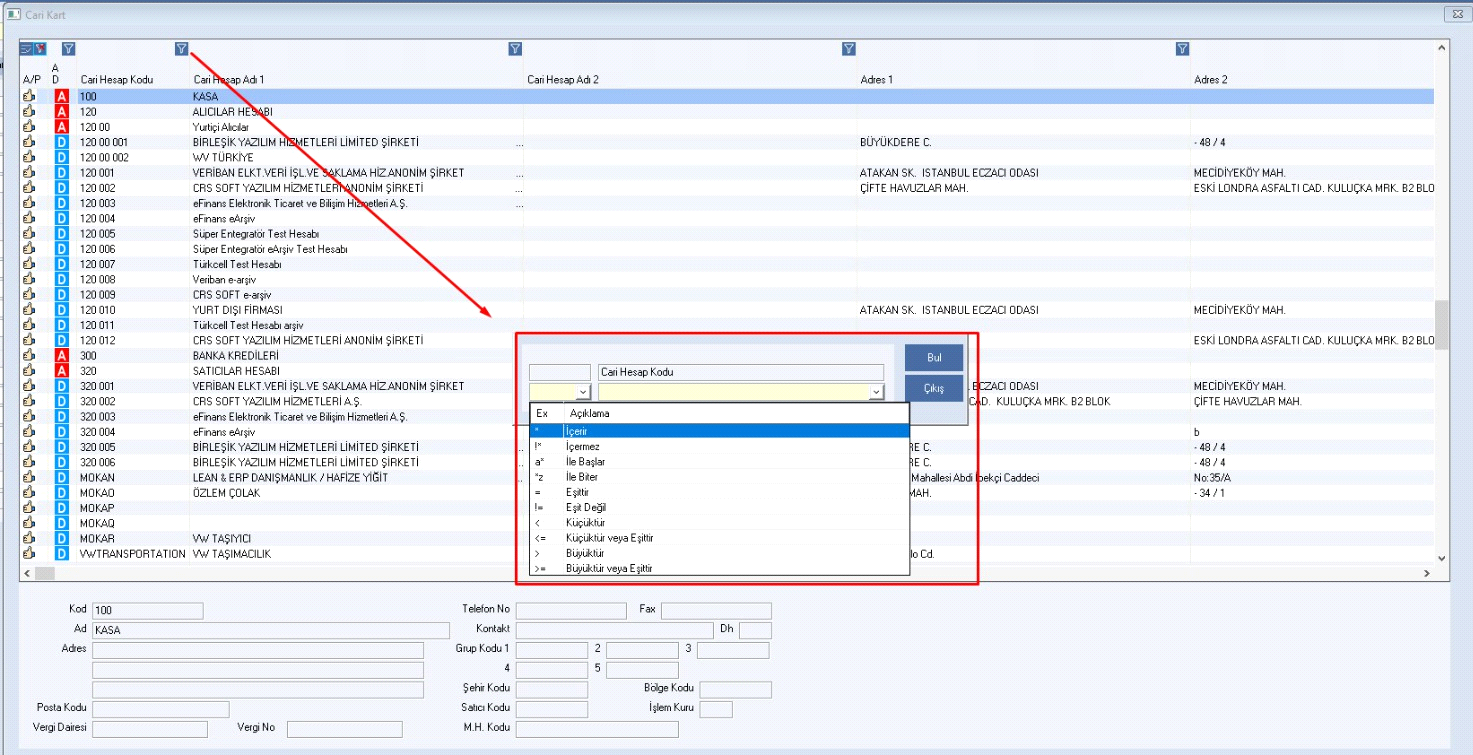Choose "İle Başlar" from the operator list

585,462
